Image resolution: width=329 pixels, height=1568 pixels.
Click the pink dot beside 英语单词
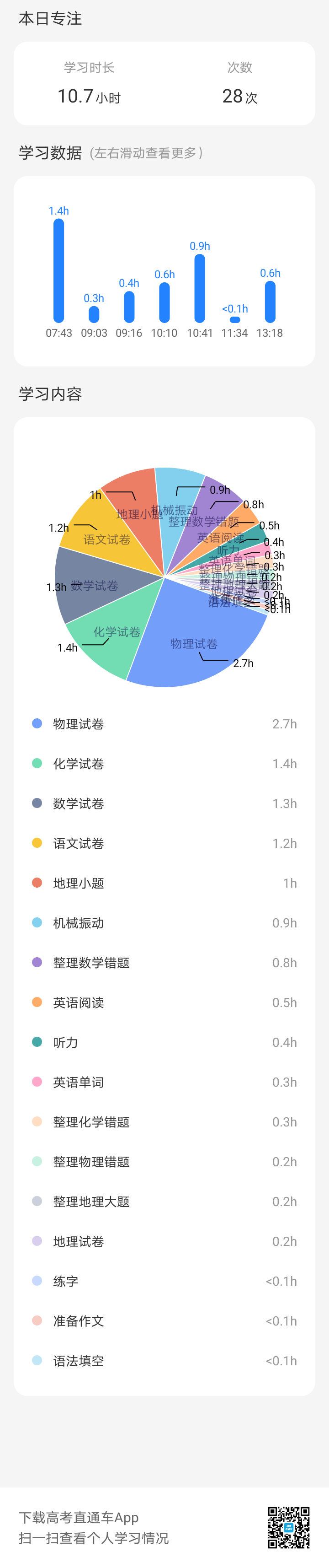click(37, 1082)
